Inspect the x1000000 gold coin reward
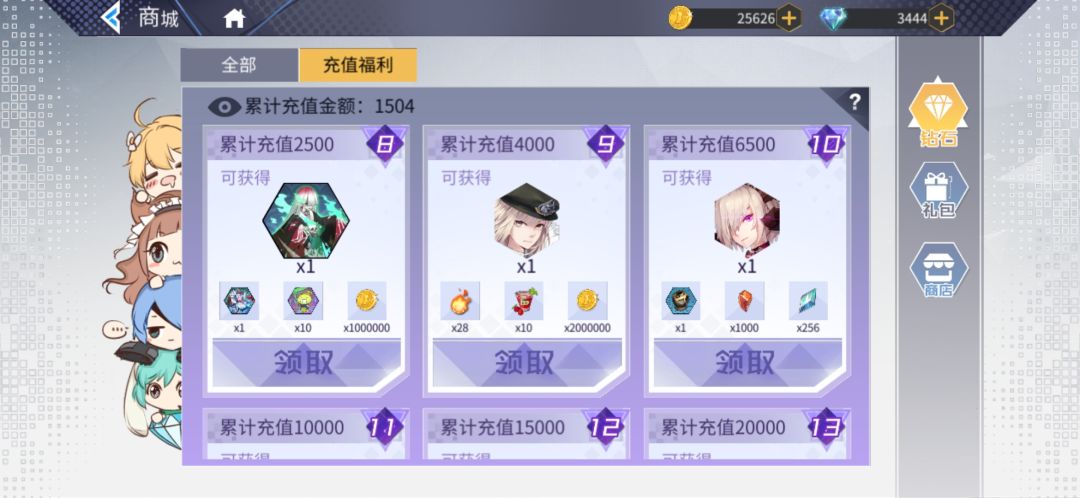1080x498 pixels. click(x=366, y=301)
